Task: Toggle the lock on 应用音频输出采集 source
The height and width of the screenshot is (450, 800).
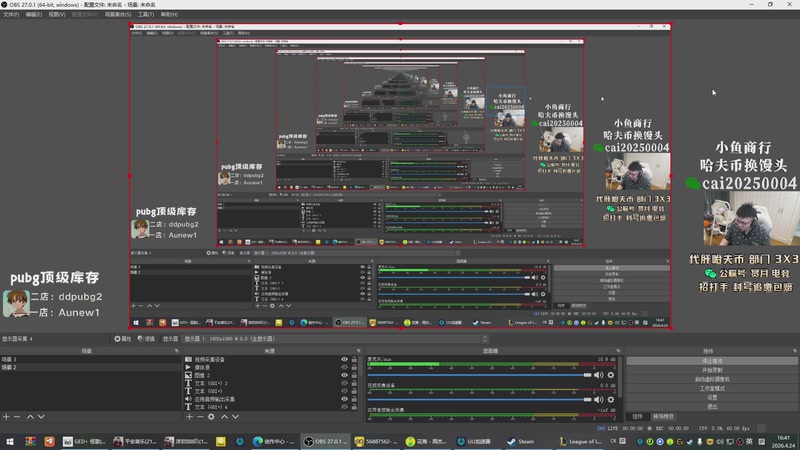Action: (x=354, y=399)
